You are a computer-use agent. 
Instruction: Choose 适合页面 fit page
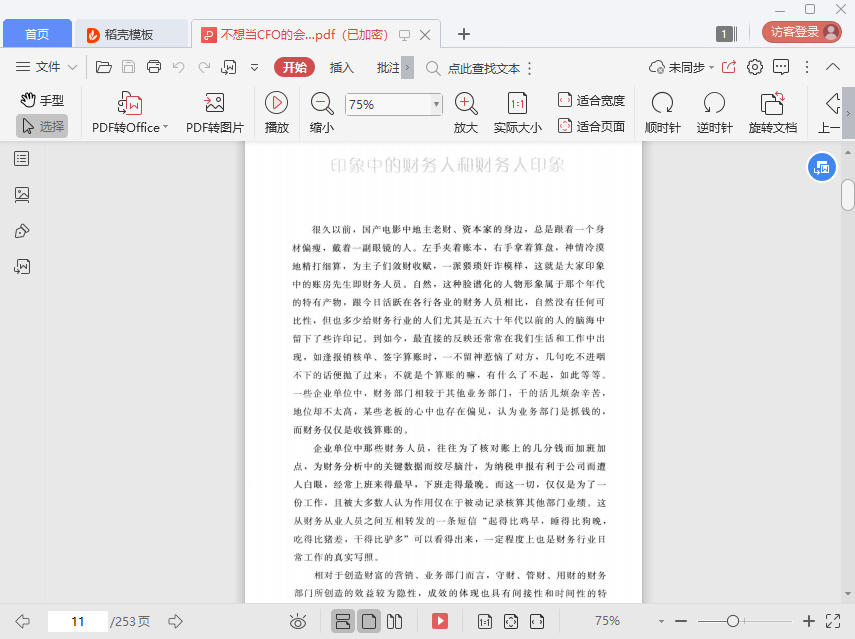(591, 126)
